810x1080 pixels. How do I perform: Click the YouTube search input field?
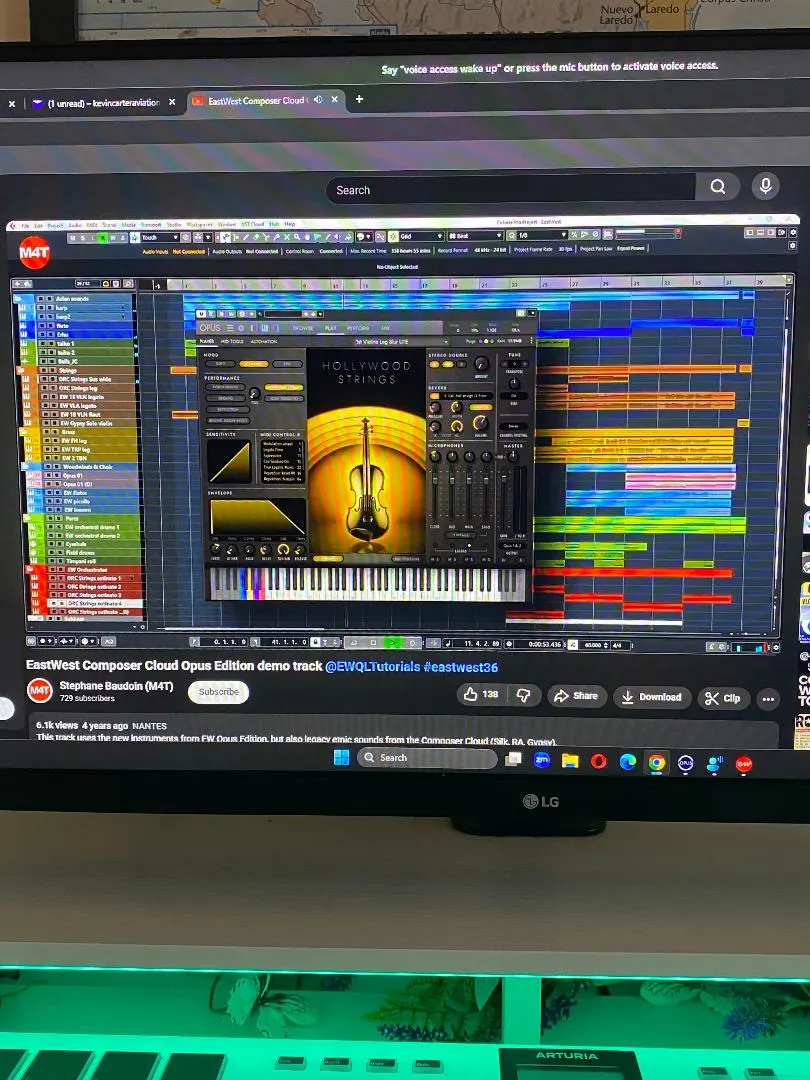[x=510, y=189]
